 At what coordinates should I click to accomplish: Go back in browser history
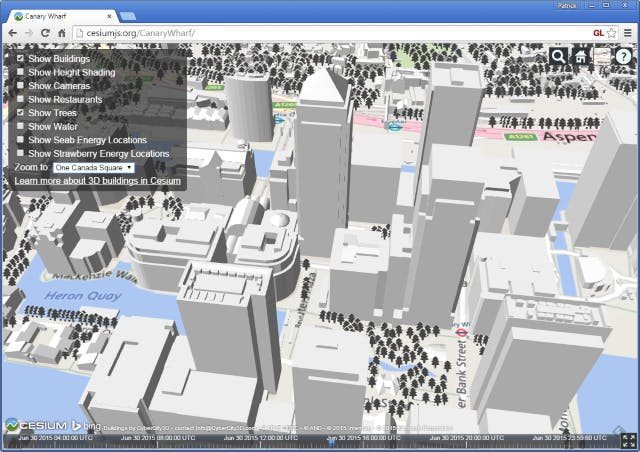(13, 33)
